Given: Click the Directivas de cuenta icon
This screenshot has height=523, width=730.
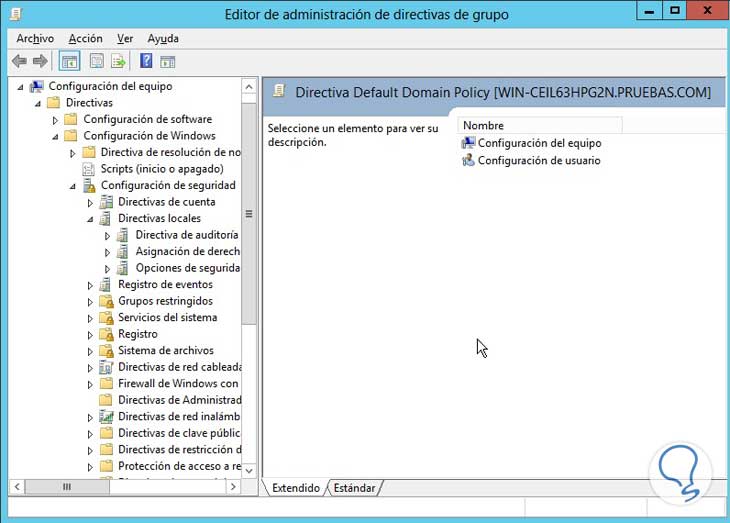Looking at the screenshot, I should (106, 202).
